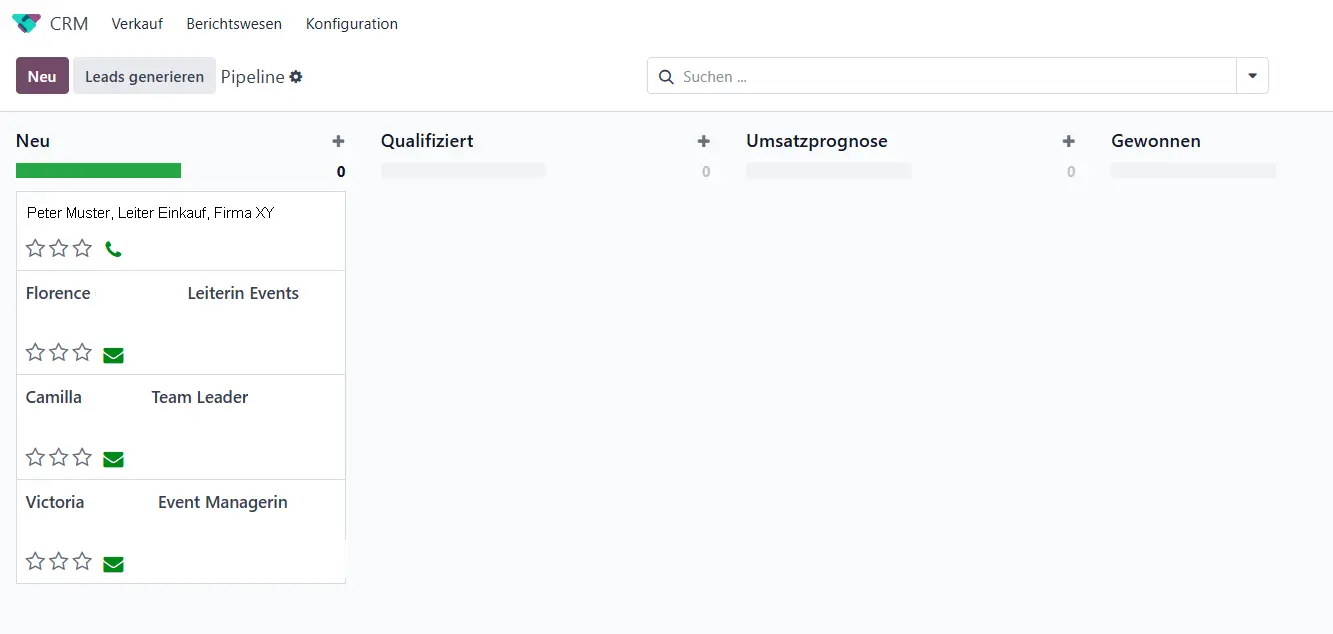Set first priority star on Victoria card
This screenshot has width=1333, height=634.
[x=36, y=561]
